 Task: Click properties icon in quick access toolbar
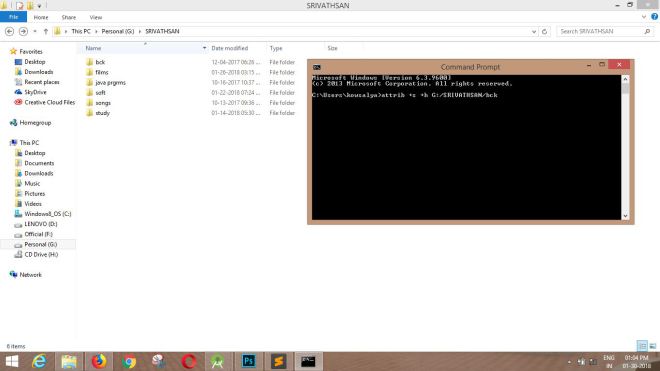pos(19,5)
